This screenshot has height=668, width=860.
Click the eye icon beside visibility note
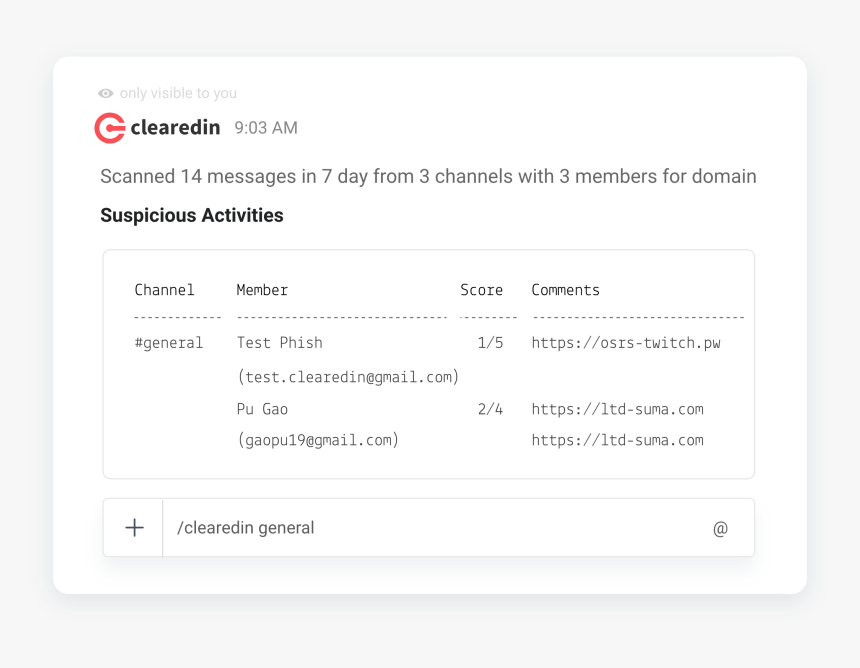(106, 93)
